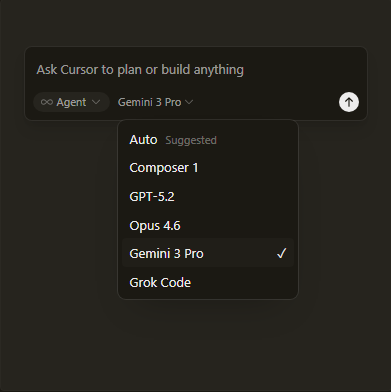
Task: Click the send up-arrow button
Action: click(x=349, y=102)
